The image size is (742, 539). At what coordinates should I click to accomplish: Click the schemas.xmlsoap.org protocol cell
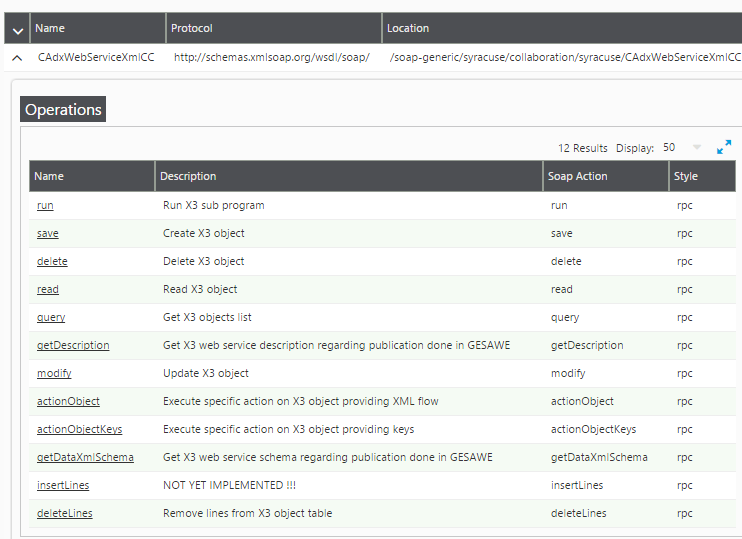point(272,57)
